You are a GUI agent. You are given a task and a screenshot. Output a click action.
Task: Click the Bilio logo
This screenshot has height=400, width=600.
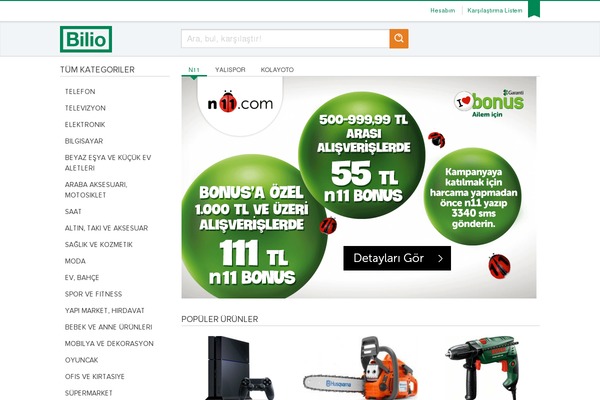[86, 39]
